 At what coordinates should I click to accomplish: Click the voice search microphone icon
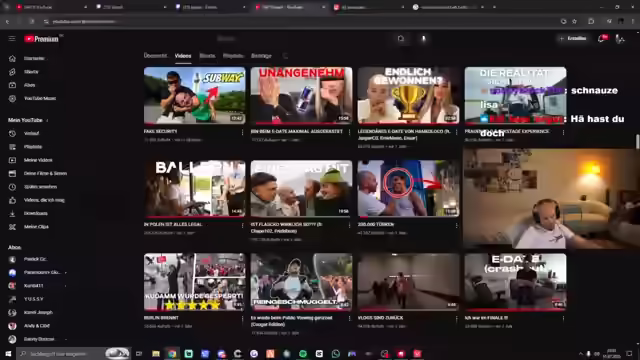pyautogui.click(x=423, y=38)
